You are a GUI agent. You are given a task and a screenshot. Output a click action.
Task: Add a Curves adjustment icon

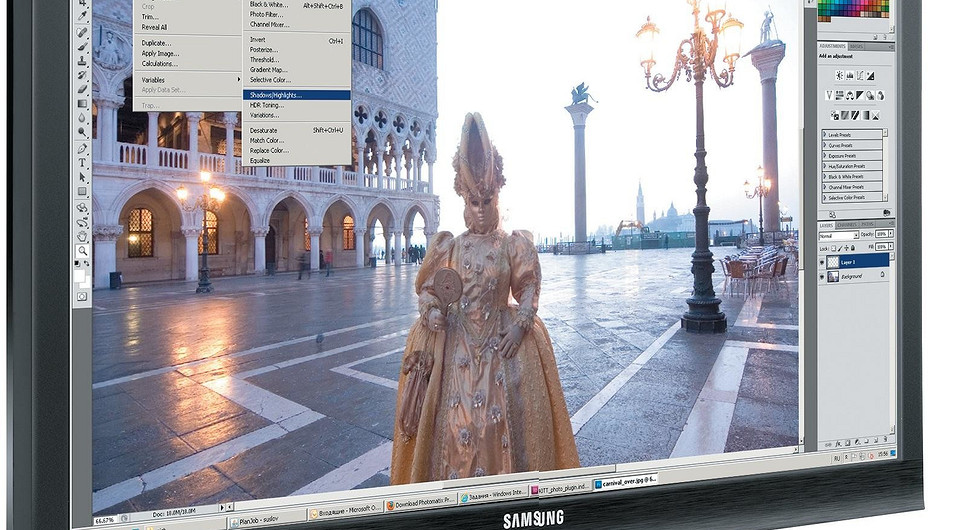click(860, 76)
